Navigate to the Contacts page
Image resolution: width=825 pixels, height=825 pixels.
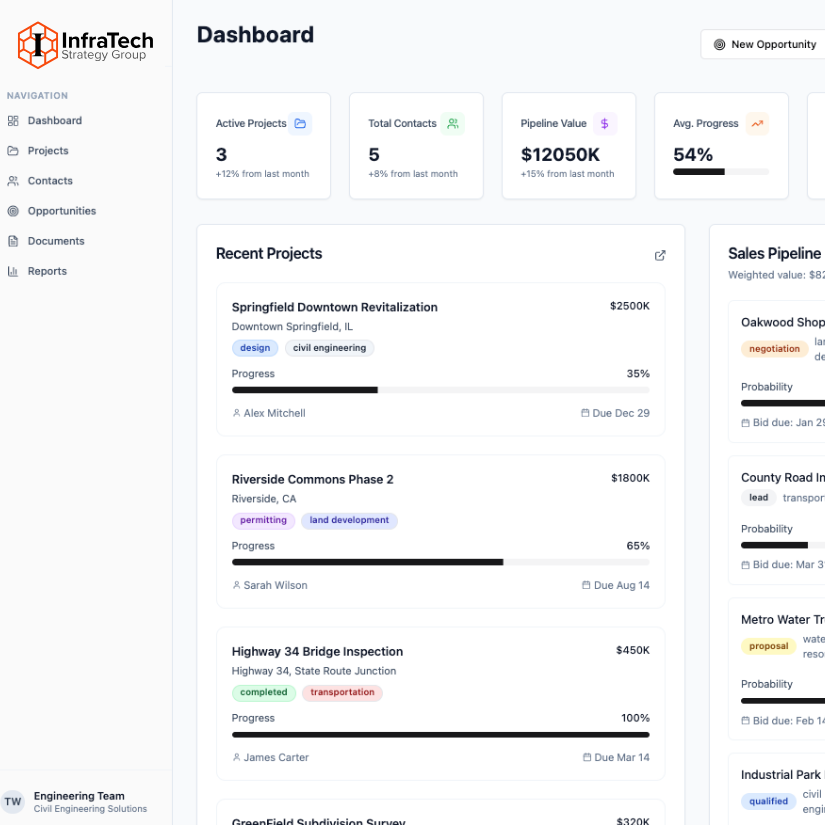pyautogui.click(x=50, y=181)
